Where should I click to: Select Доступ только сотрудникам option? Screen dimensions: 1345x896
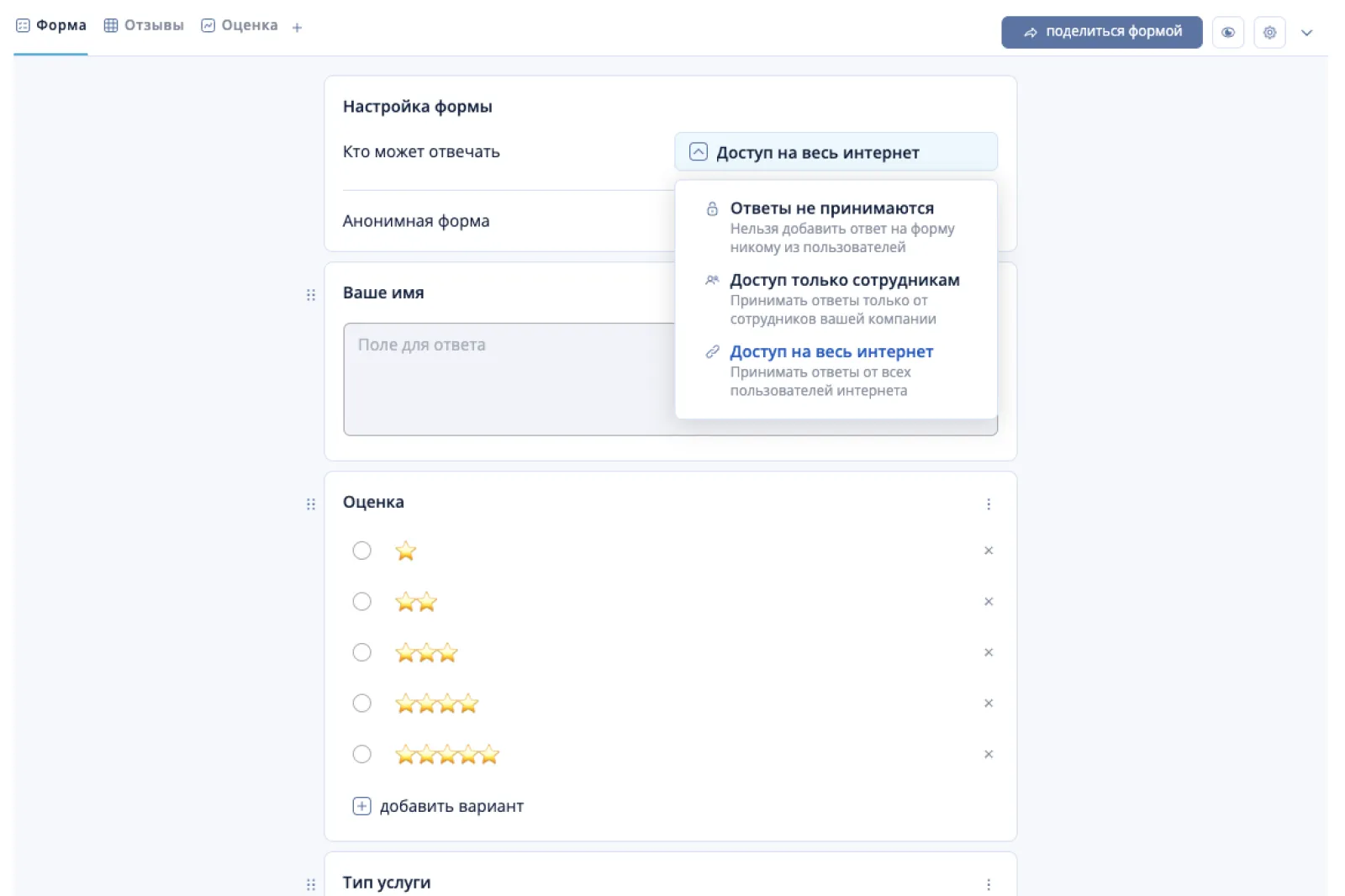[836, 298]
